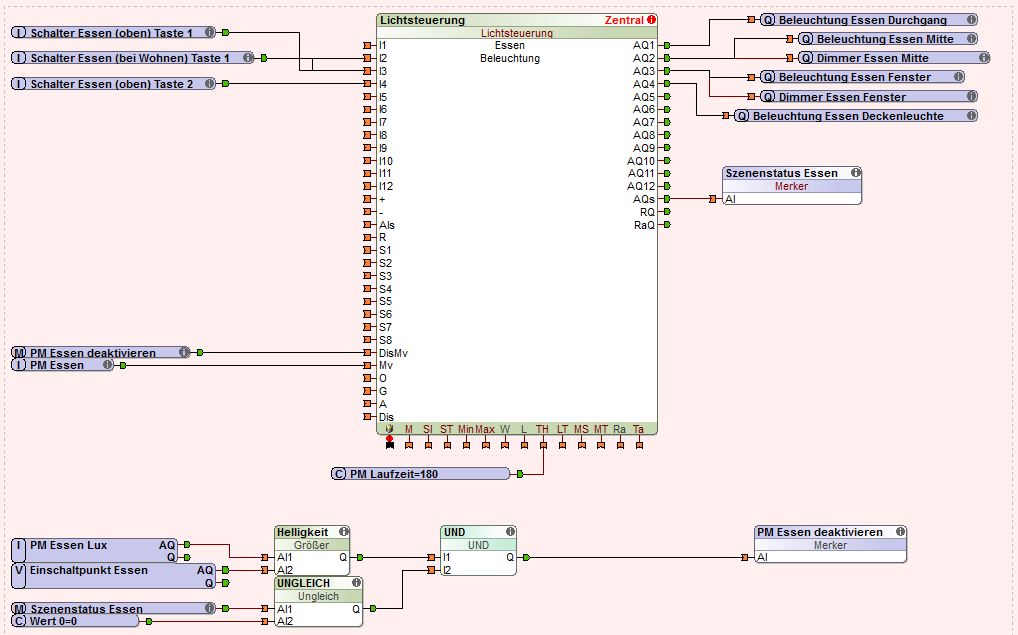Screen dimensions: 1018x635
Task: Click the RaQ output pin
Action: click(667, 225)
